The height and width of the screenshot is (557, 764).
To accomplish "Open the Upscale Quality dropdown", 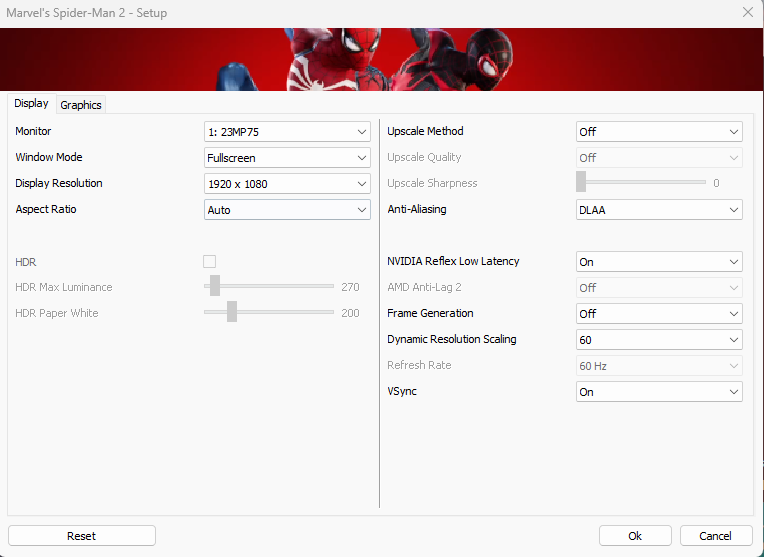I will click(x=659, y=158).
